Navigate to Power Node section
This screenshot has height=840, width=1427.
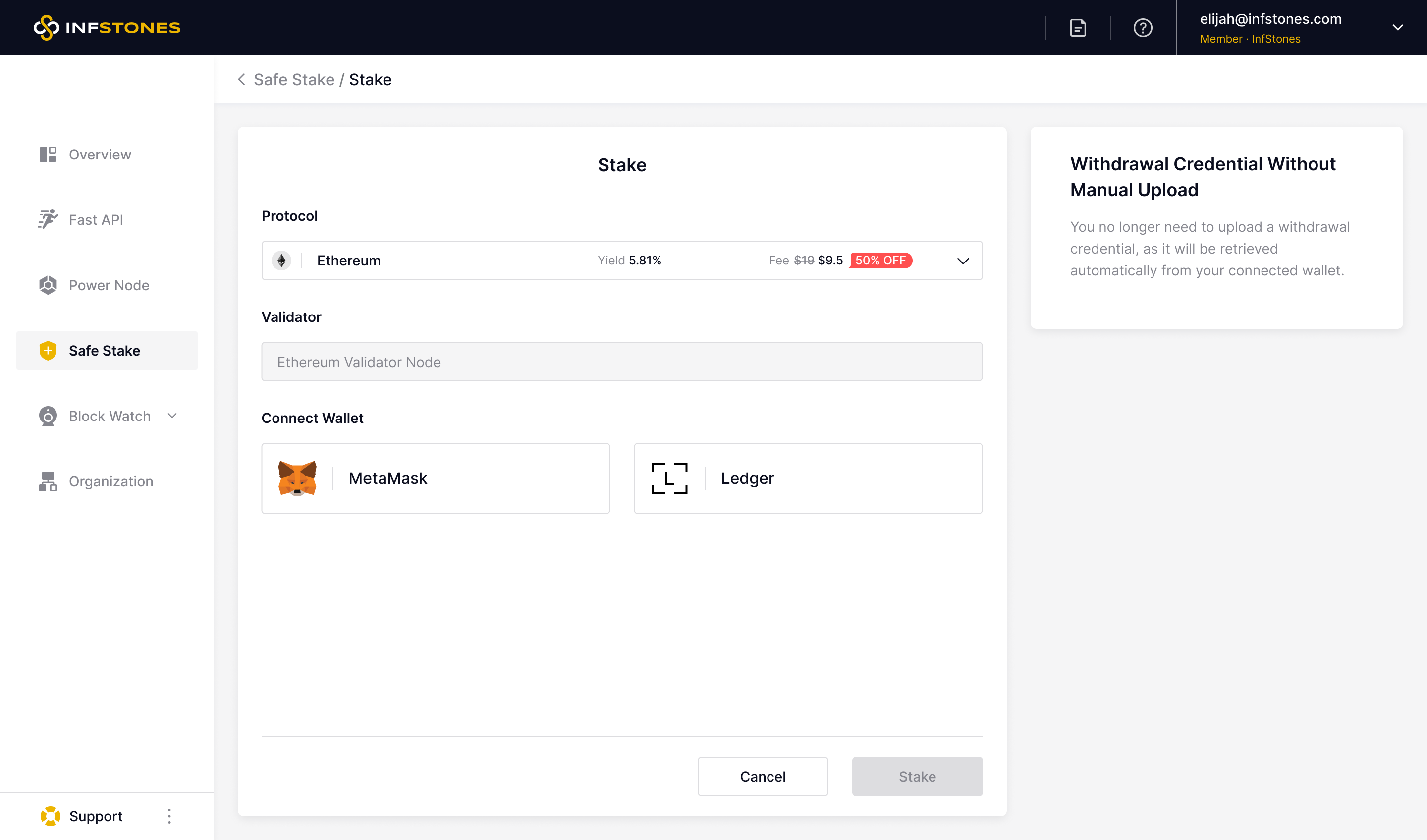click(x=109, y=285)
